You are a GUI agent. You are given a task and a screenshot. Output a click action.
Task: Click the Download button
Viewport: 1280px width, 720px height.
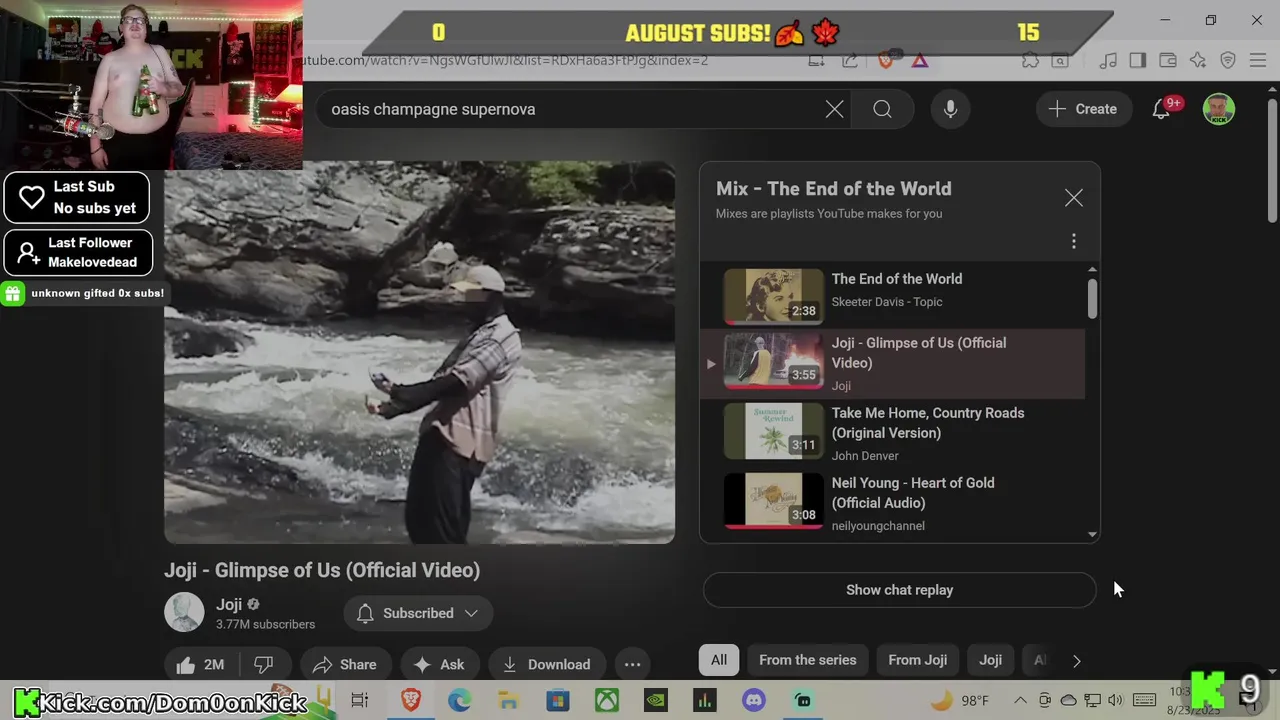(546, 664)
